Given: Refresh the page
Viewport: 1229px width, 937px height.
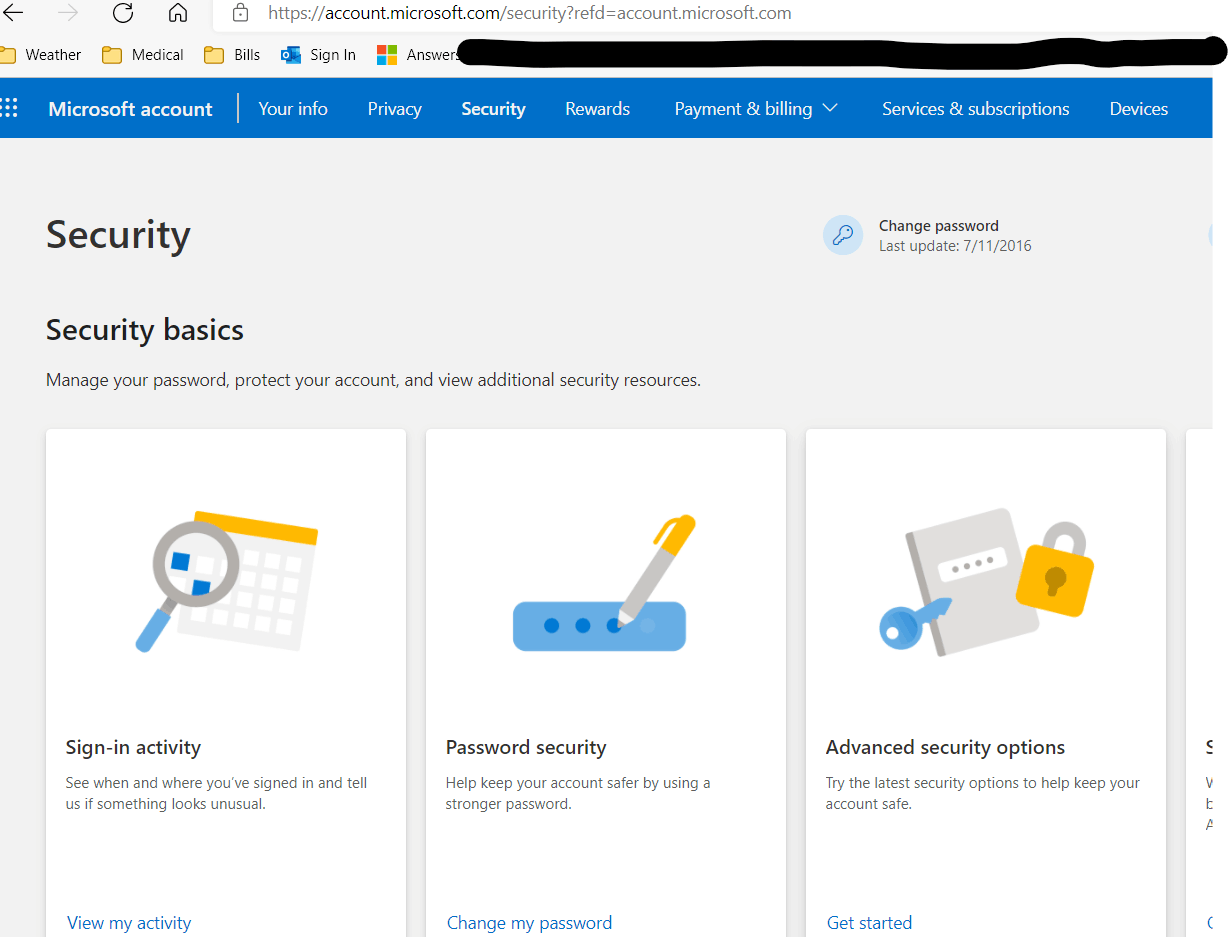Looking at the screenshot, I should click(x=122, y=14).
